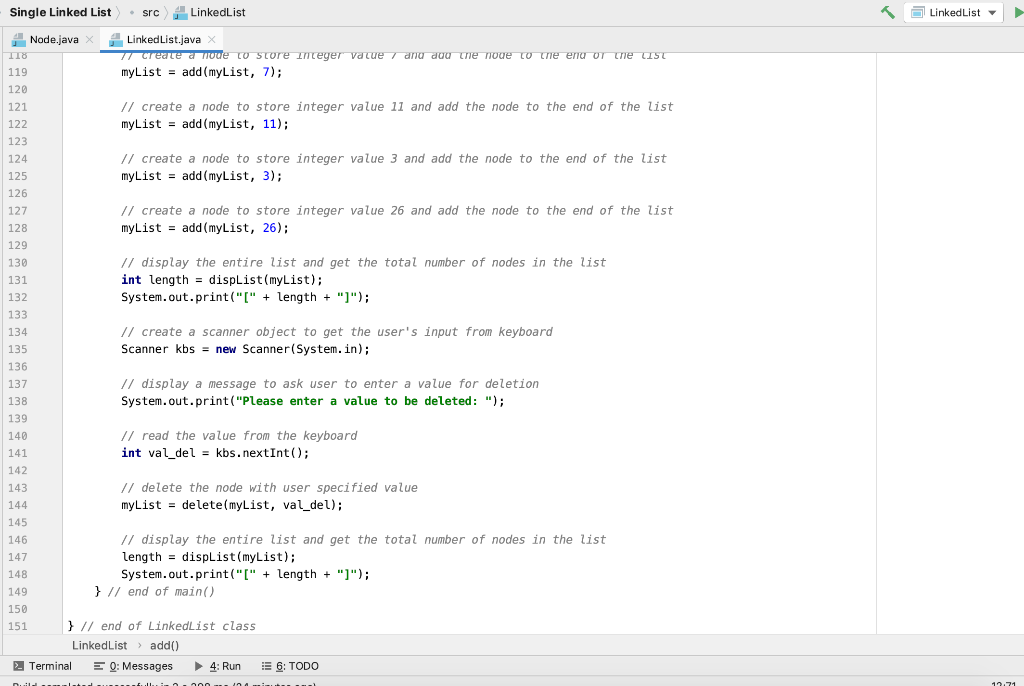Image resolution: width=1024 pixels, height=686 pixels.
Task: Click line number 144 in the gutter
Action: [18, 505]
